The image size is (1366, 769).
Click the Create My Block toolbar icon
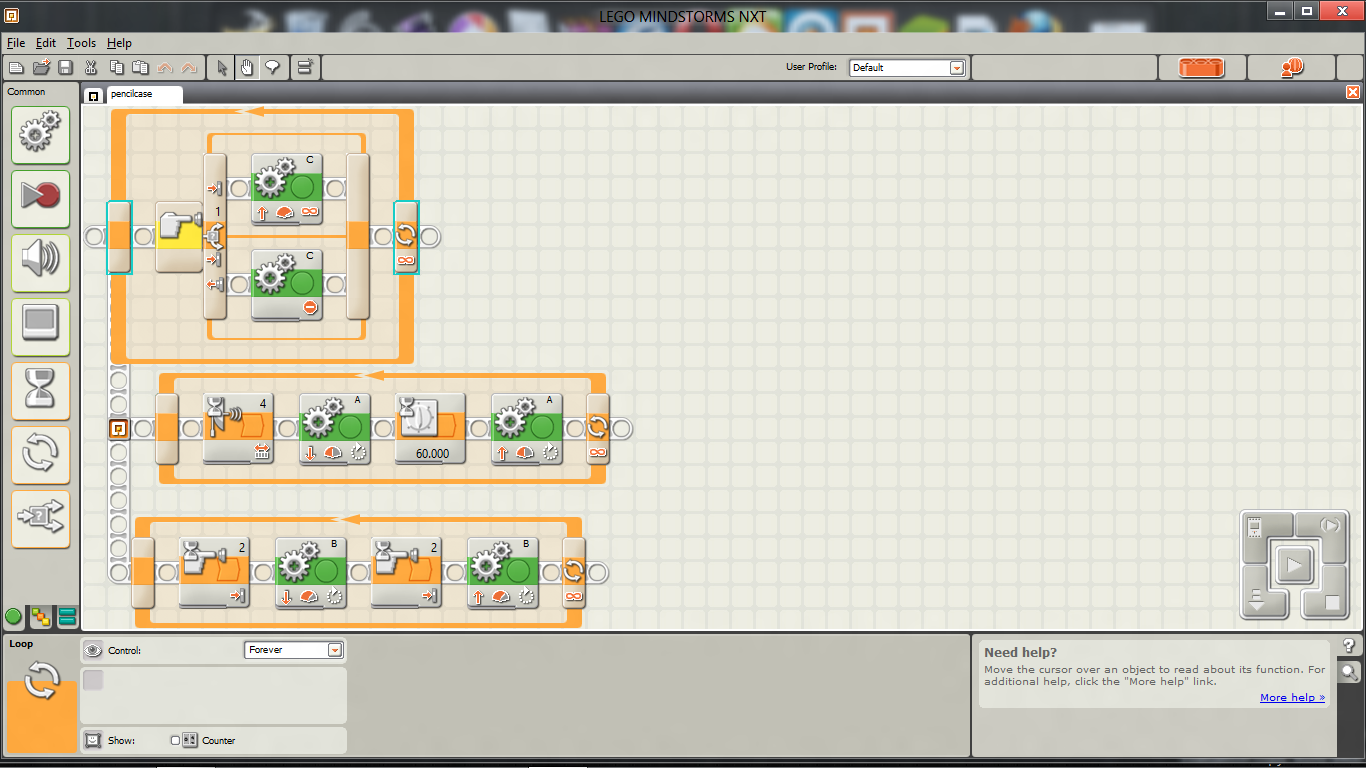[305, 68]
